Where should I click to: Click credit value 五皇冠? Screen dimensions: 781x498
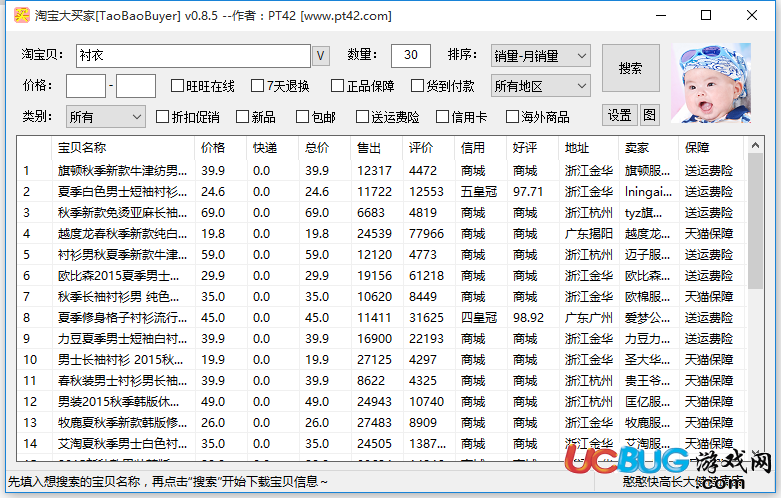pyautogui.click(x=479, y=192)
